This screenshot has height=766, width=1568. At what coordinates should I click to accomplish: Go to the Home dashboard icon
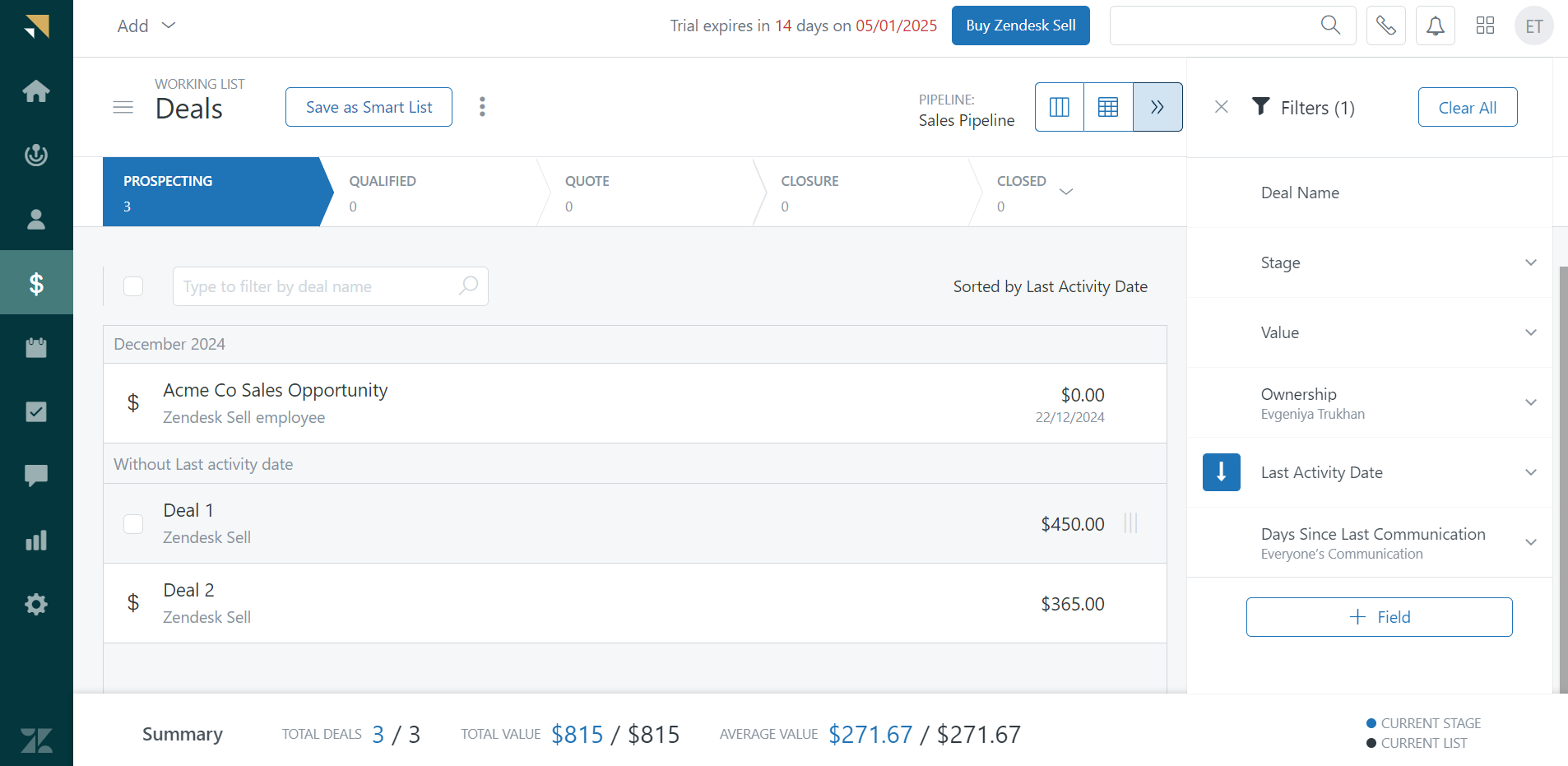pyautogui.click(x=36, y=91)
